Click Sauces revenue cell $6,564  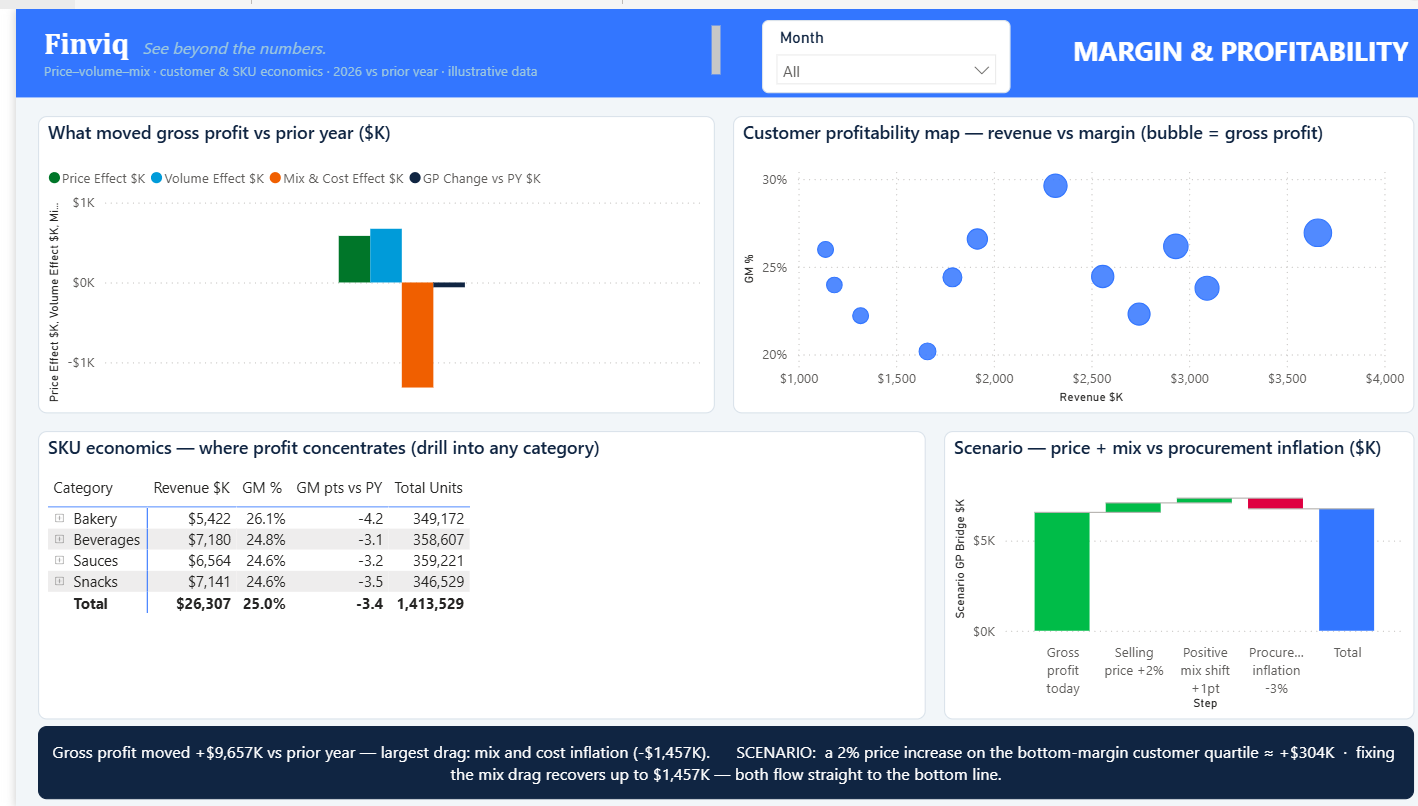[208, 561]
